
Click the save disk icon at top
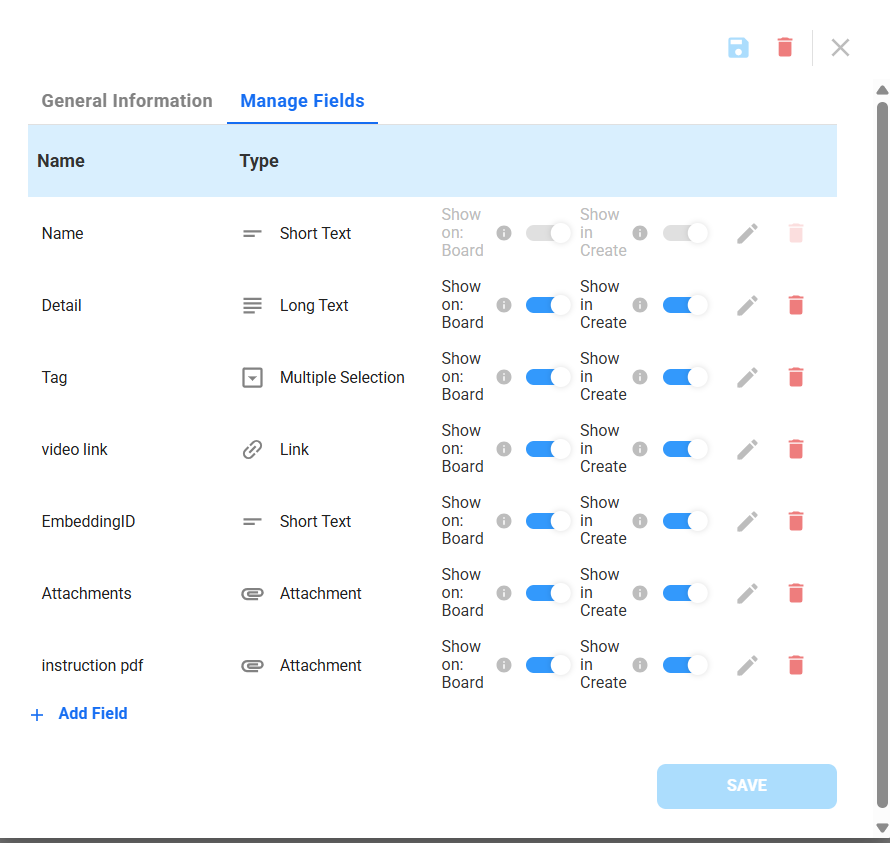coord(738,47)
